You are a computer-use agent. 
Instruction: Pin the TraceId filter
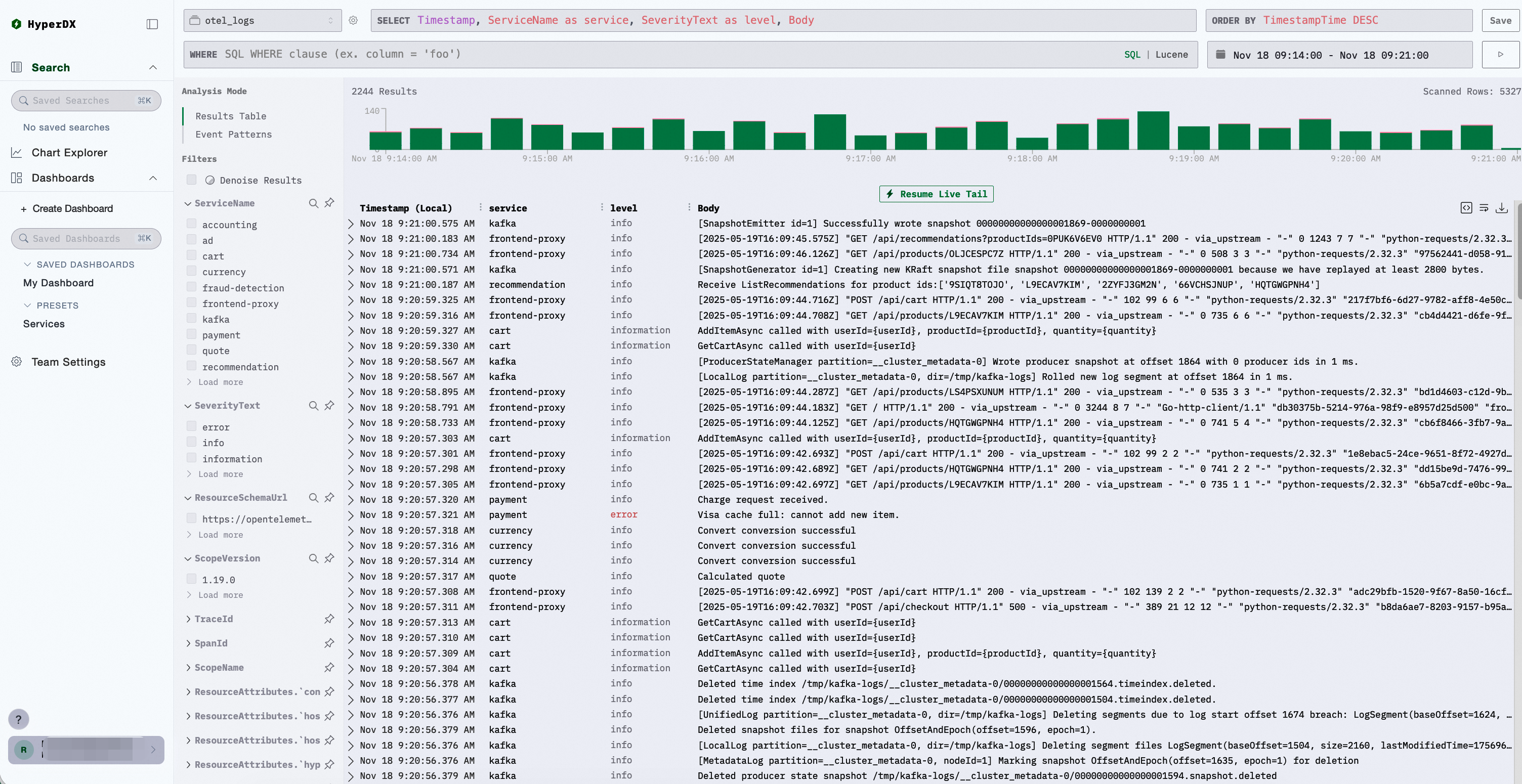(x=329, y=619)
